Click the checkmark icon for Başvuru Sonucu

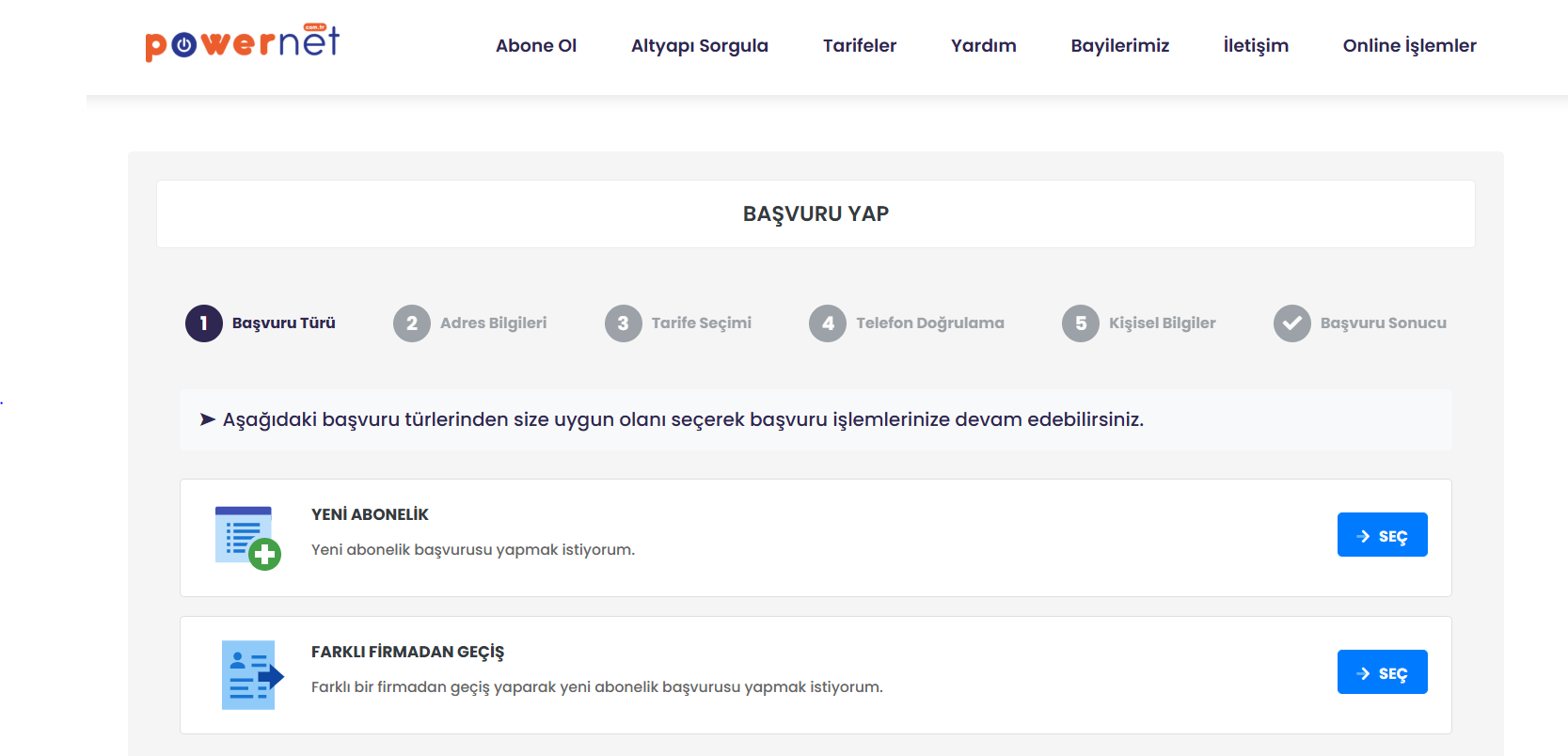coord(1292,323)
